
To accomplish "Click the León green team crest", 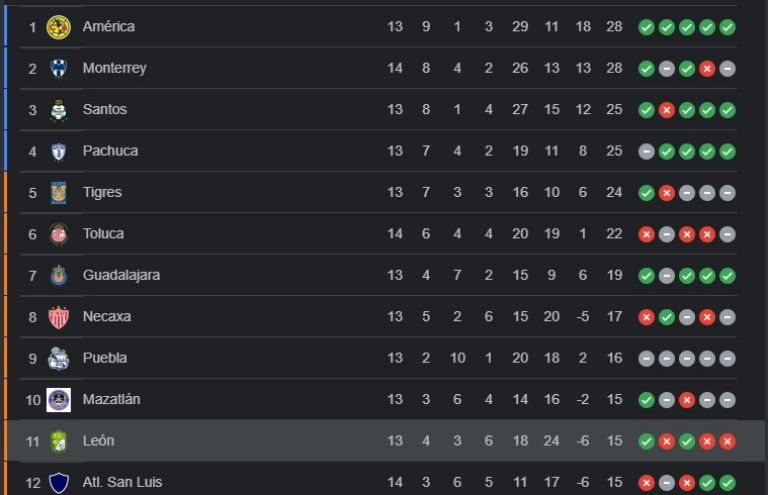I will [59, 441].
